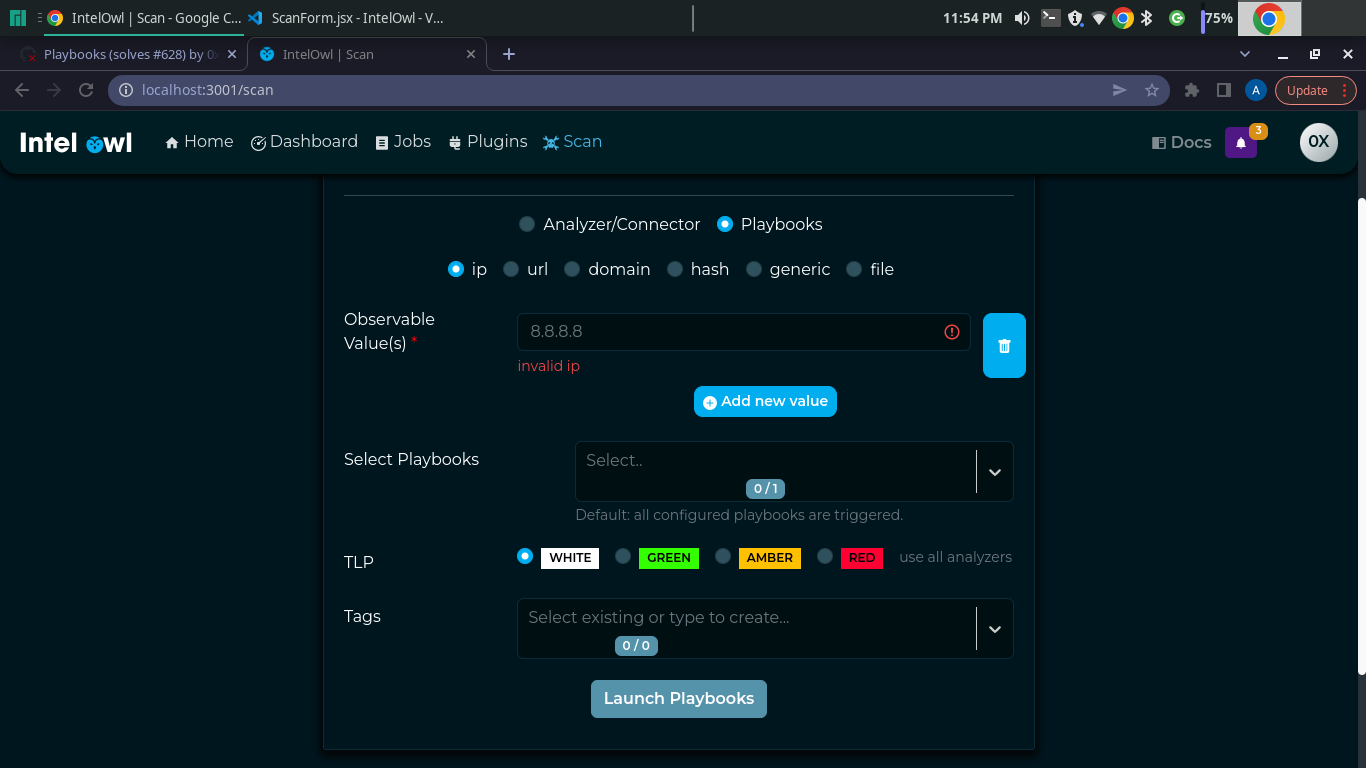The height and width of the screenshot is (768, 1366).
Task: Open the Bluetooth tray icon
Action: pyautogui.click(x=1147, y=18)
